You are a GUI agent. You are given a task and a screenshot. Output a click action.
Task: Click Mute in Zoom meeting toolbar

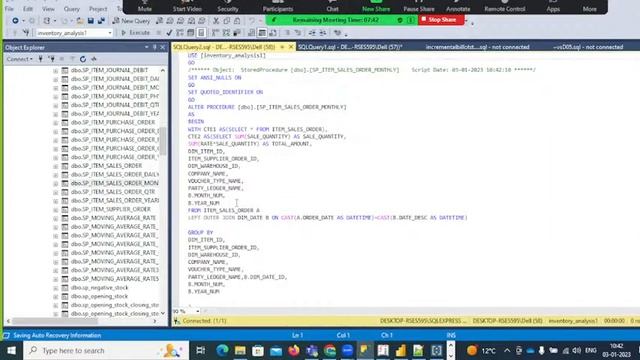pyautogui.click(x=144, y=6)
